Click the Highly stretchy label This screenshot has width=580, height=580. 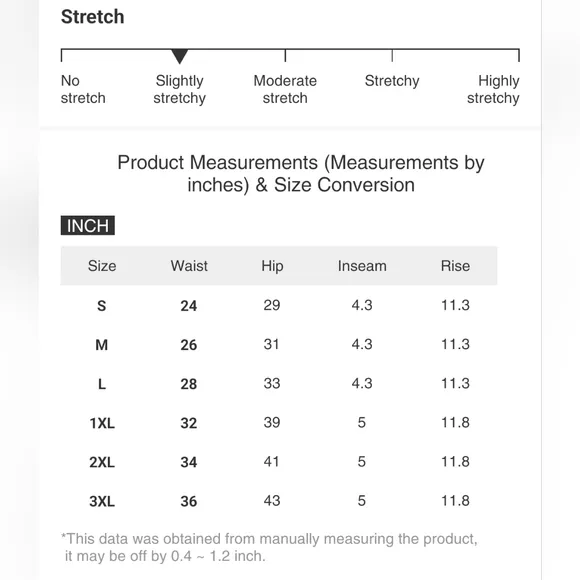493,90
